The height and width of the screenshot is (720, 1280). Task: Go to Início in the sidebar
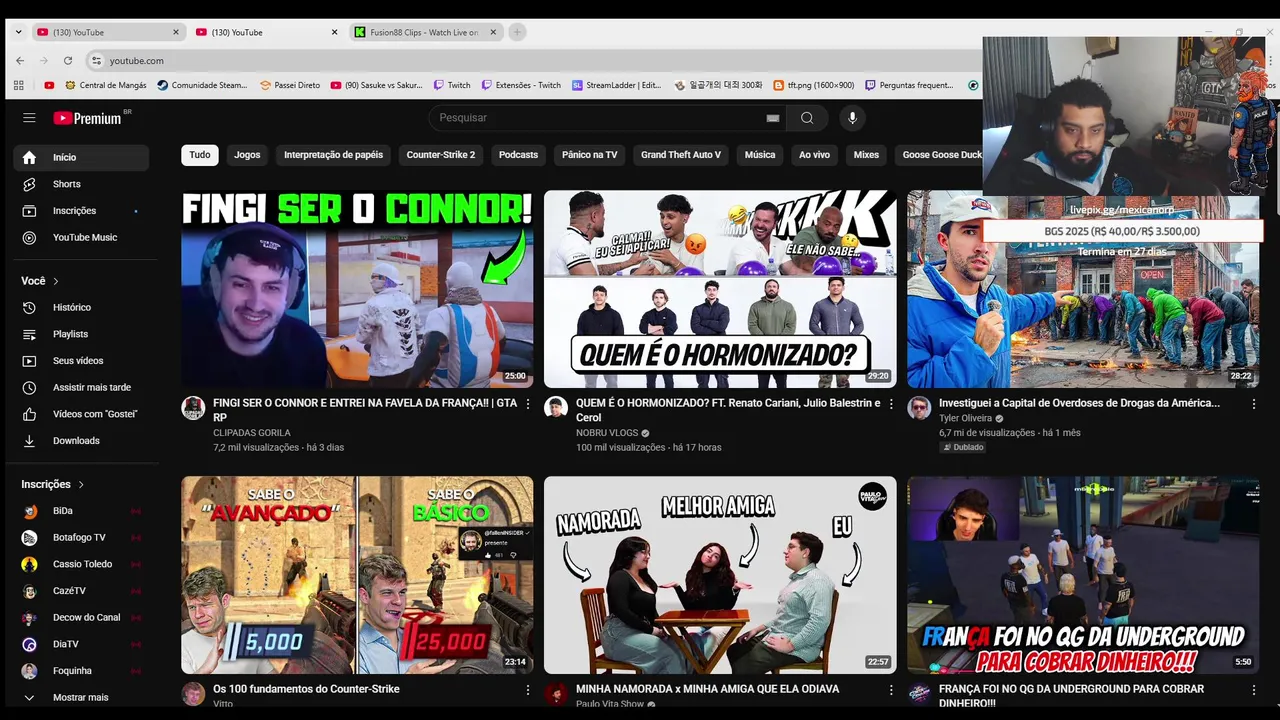pyautogui.click(x=81, y=157)
